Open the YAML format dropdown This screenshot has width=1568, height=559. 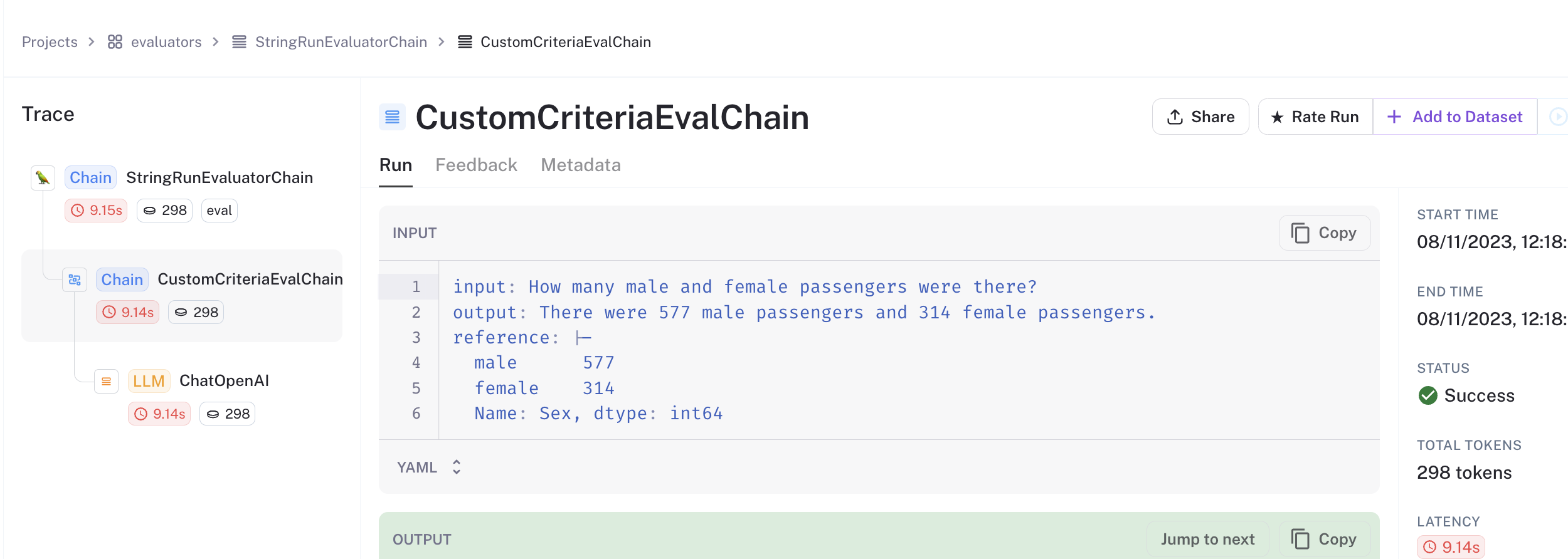click(x=430, y=467)
